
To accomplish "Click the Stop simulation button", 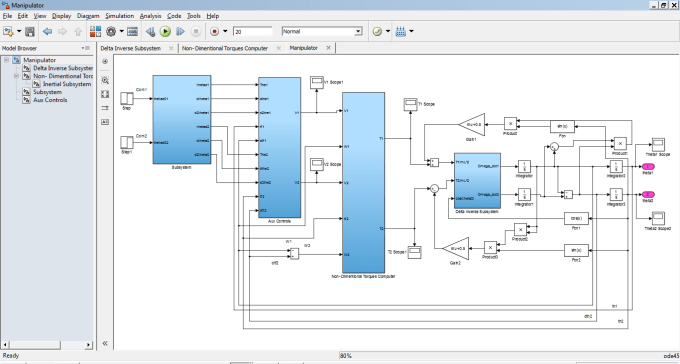I will [196, 31].
